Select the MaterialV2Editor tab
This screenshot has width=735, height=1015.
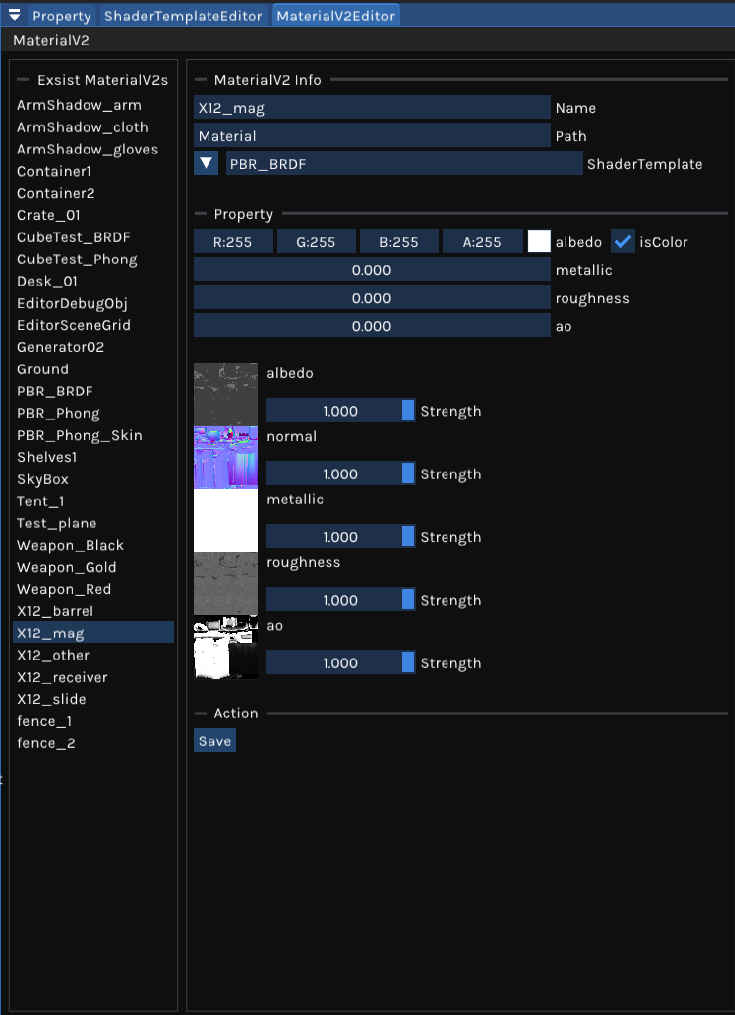pos(335,16)
